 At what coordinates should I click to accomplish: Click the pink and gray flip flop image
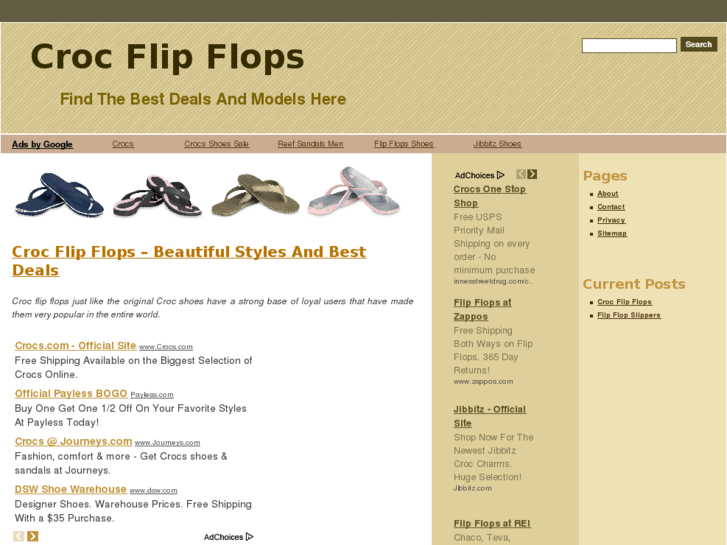pyautogui.click(x=354, y=191)
